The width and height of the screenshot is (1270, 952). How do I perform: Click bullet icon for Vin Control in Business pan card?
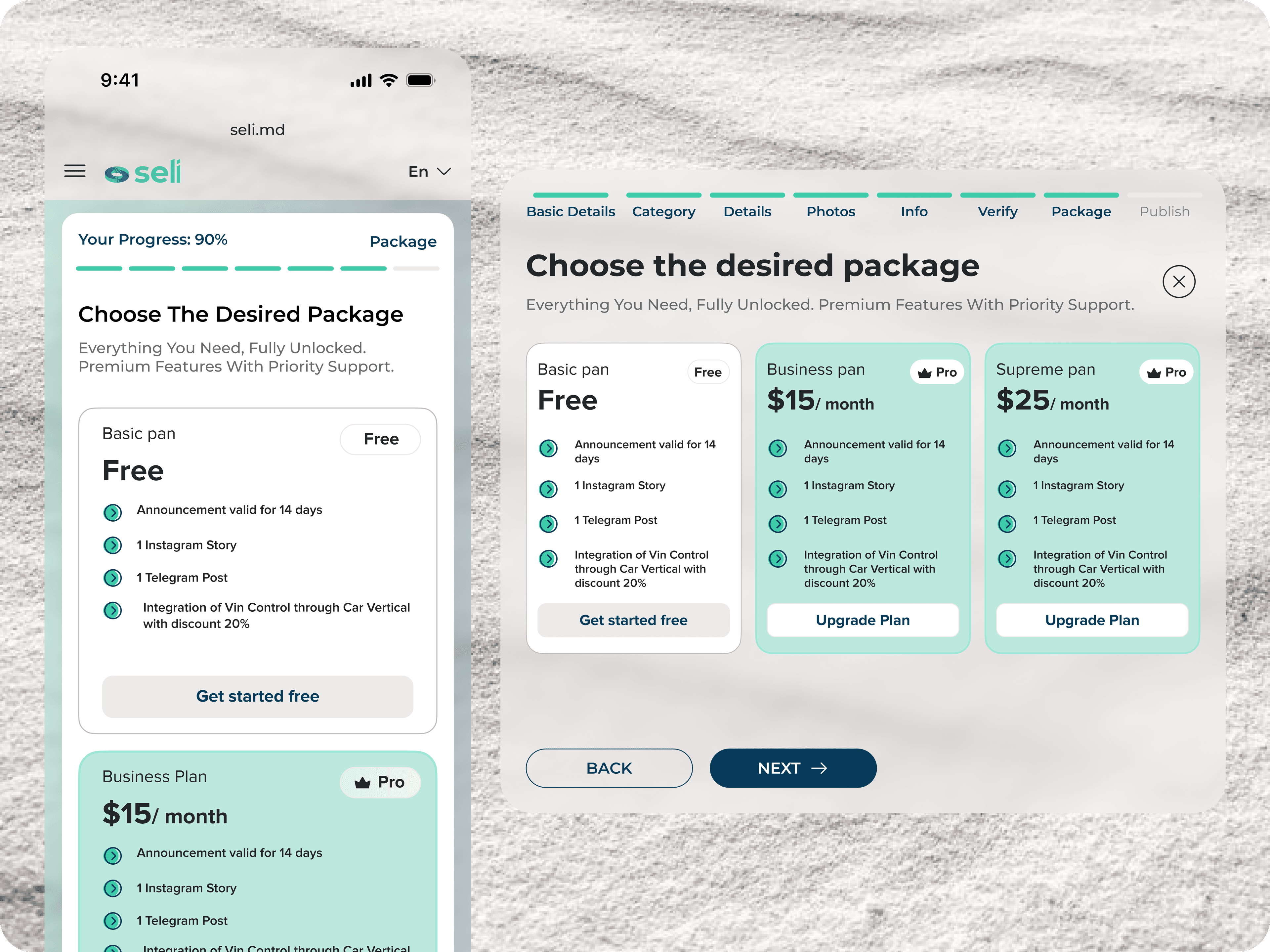778,559
